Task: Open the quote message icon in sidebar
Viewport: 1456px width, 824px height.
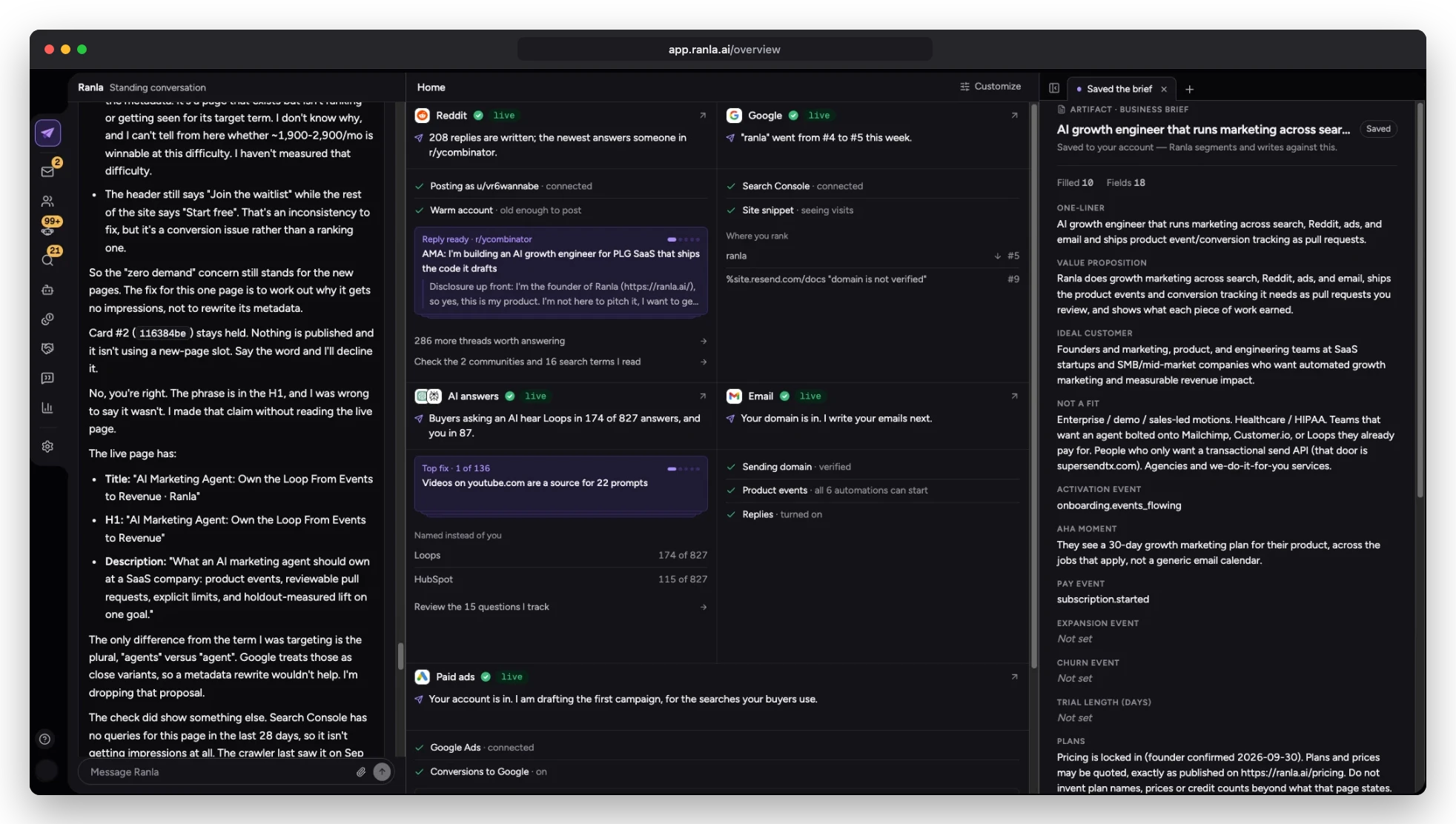Action: click(x=47, y=378)
